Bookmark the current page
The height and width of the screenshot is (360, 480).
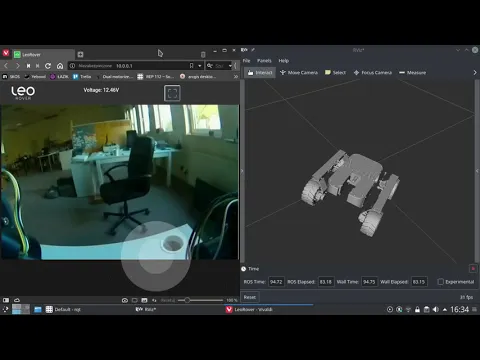pyautogui.click(x=191, y=66)
